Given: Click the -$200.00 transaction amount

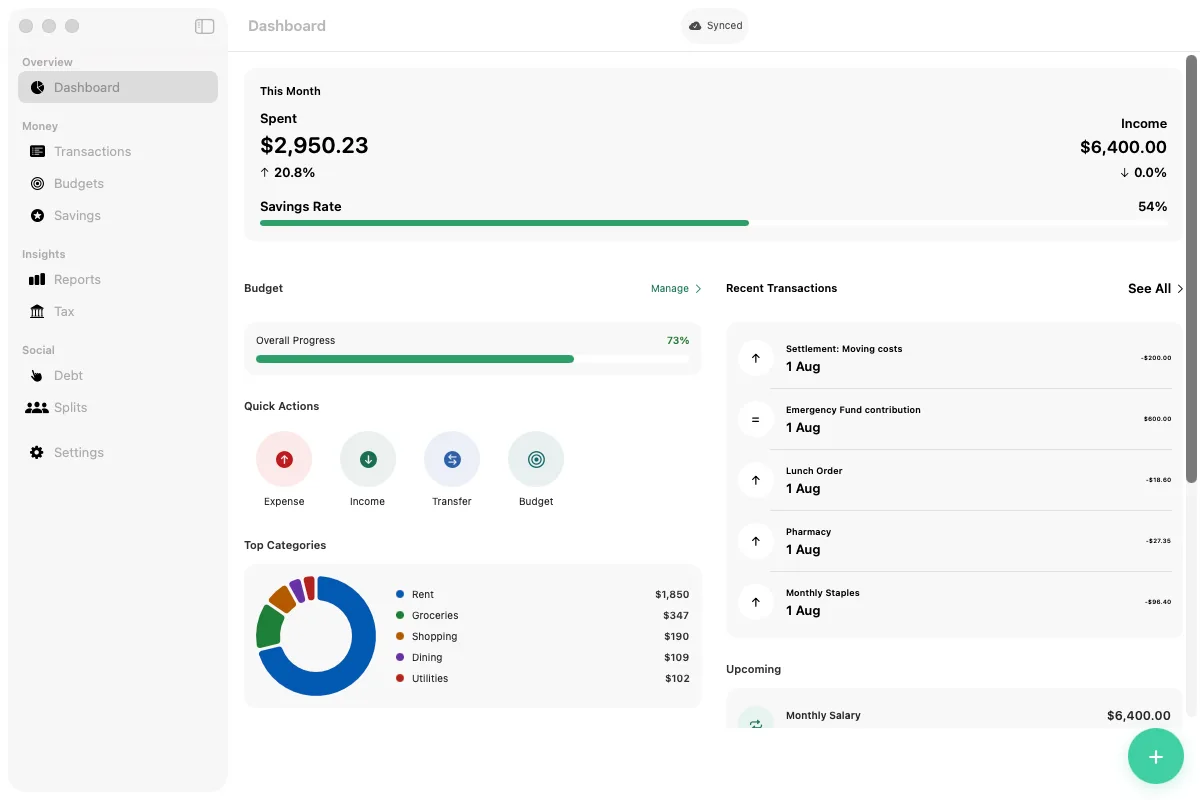Looking at the screenshot, I should pyautogui.click(x=1156, y=358).
